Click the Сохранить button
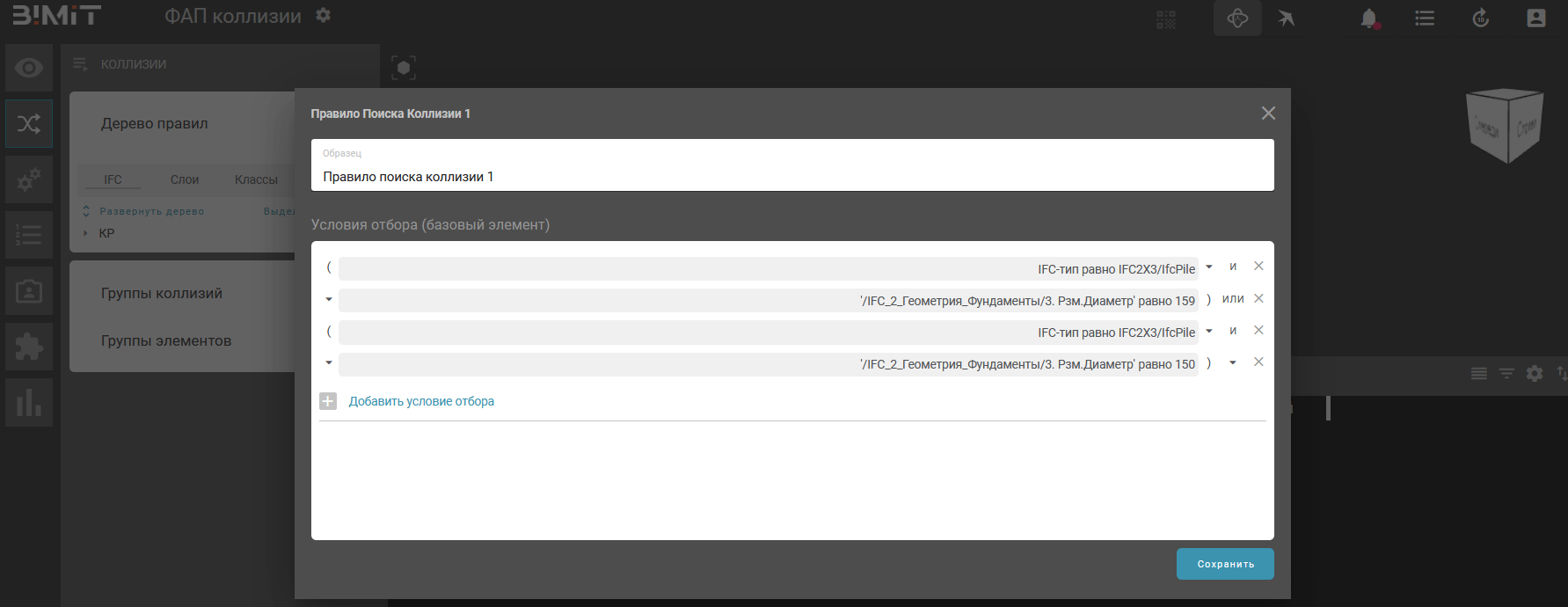 click(x=1225, y=564)
